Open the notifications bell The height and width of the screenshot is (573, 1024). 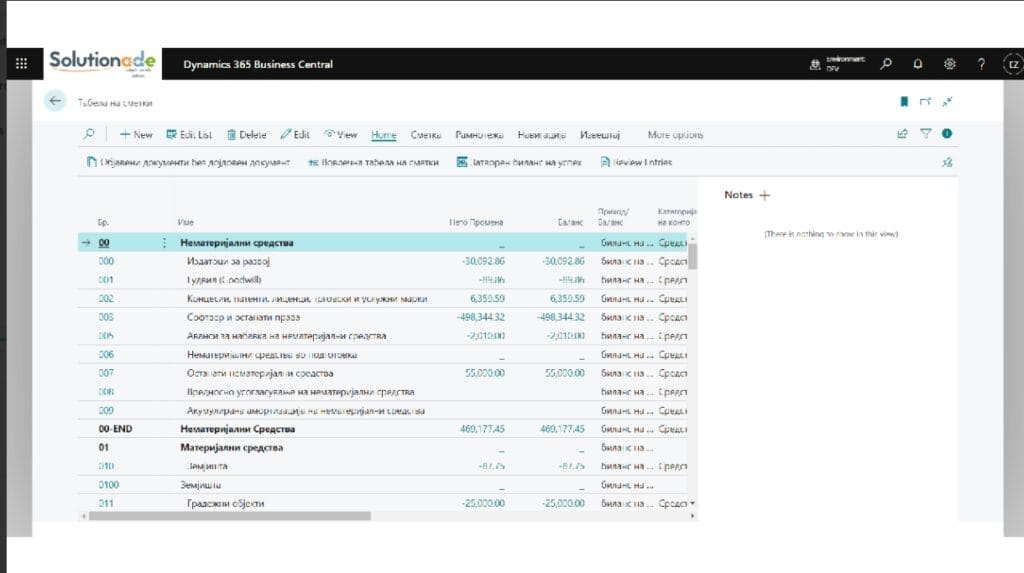918,64
